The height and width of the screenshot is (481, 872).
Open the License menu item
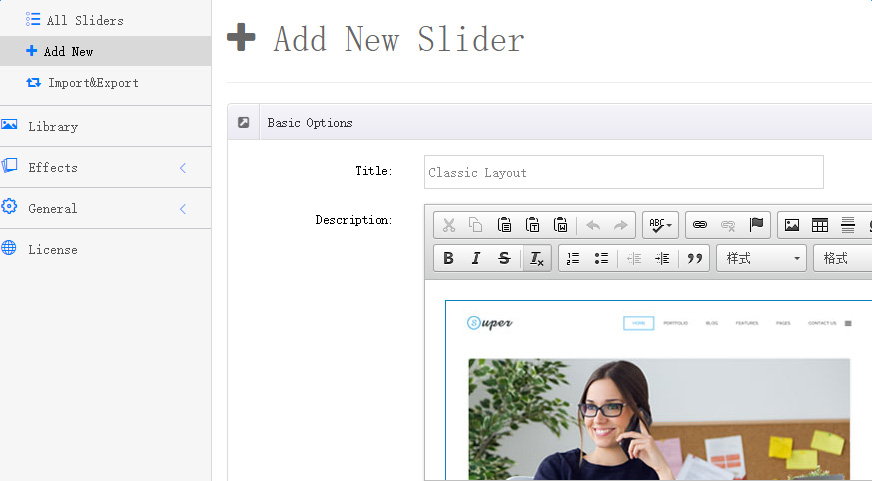point(106,249)
